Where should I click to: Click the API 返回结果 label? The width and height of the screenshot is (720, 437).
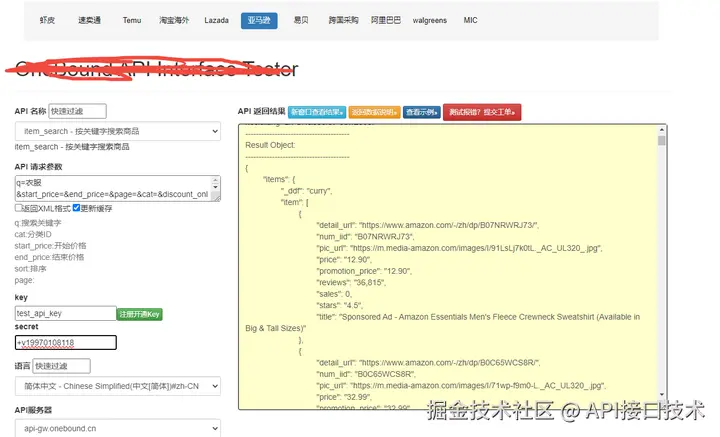click(261, 112)
